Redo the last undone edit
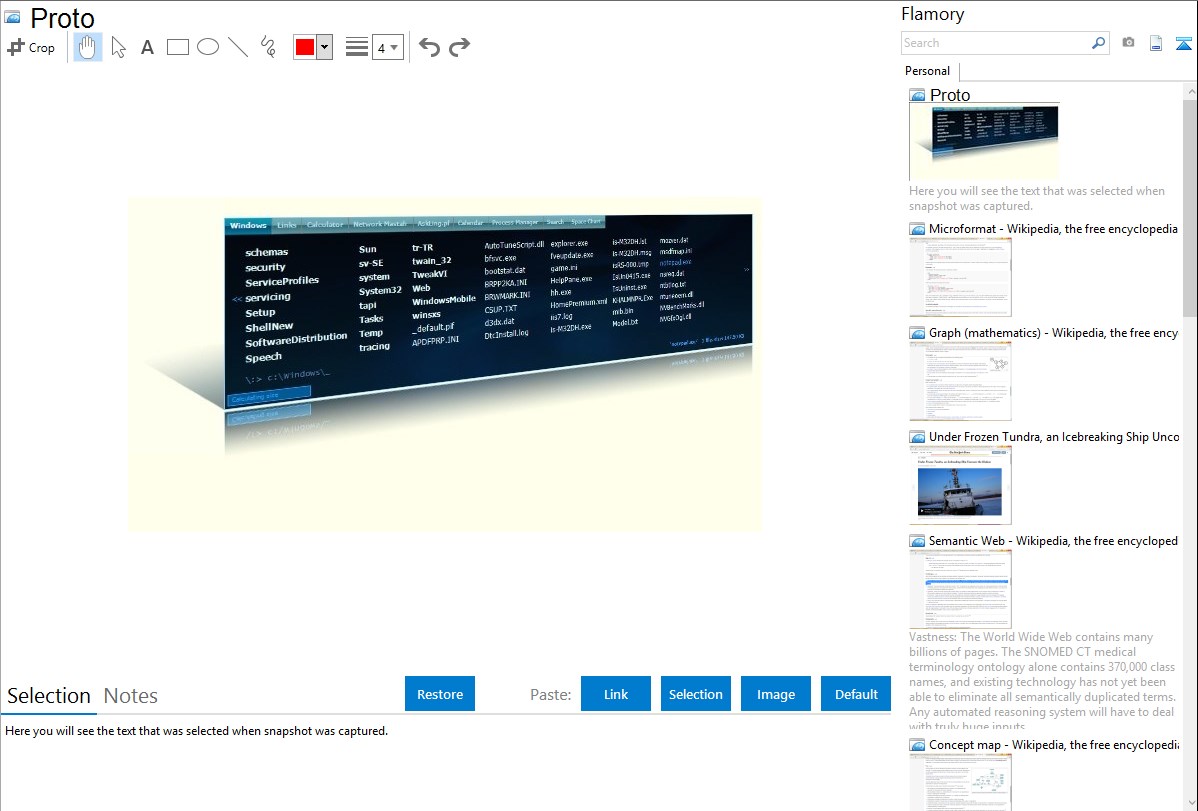This screenshot has width=1198, height=811. tap(459, 47)
